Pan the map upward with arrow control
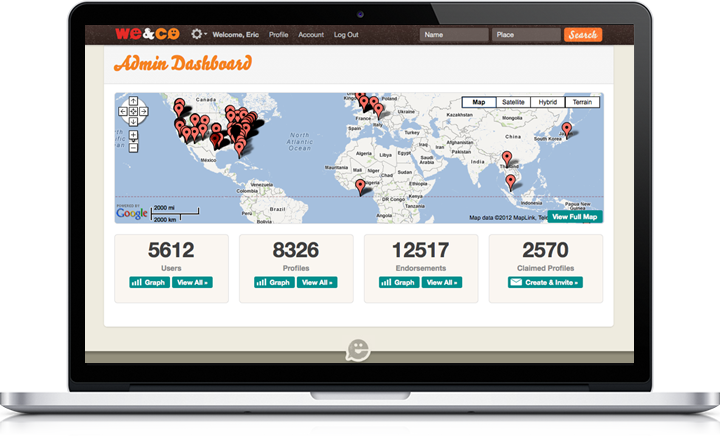The height and width of the screenshot is (436, 720). tap(134, 102)
